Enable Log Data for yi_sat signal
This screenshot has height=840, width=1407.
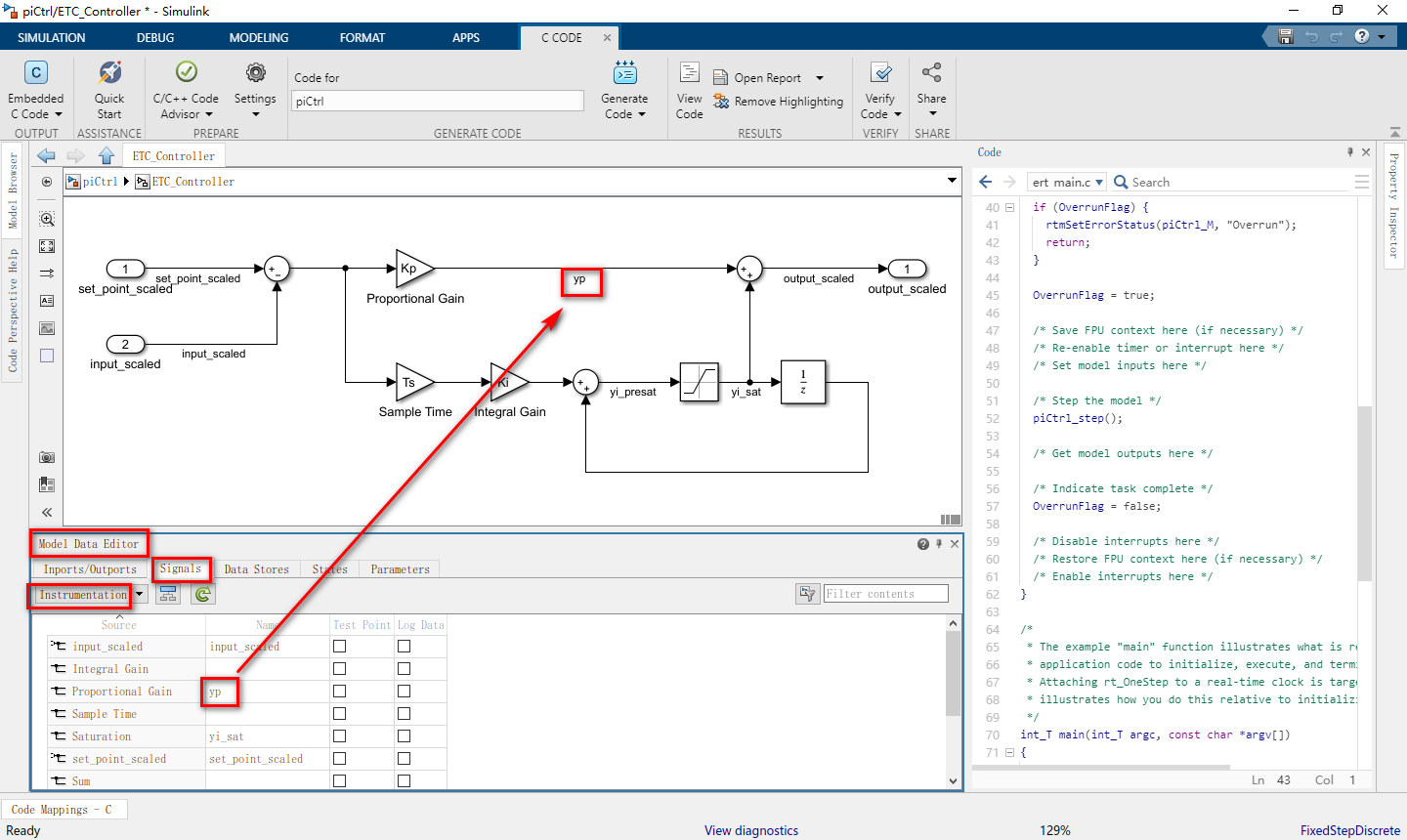coord(402,735)
